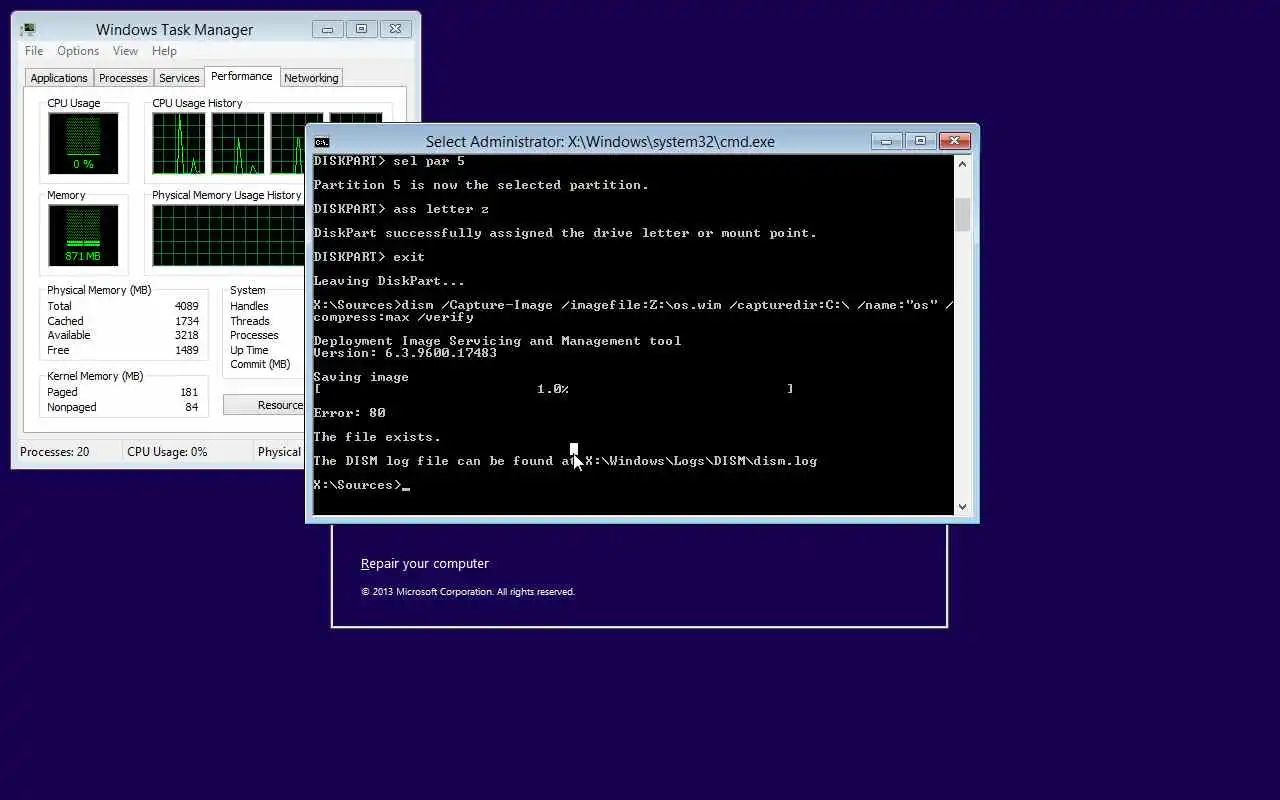Click the 'Threads' label in System group
1280x800 pixels.
(x=250, y=321)
